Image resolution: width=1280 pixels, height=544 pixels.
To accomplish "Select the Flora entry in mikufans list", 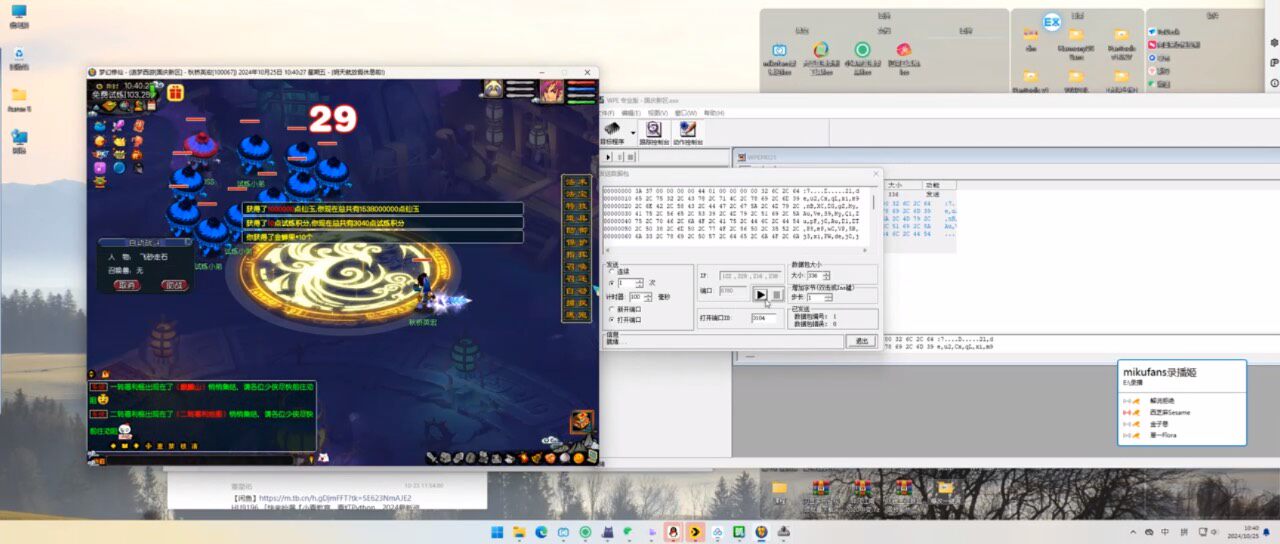I will (x=1164, y=435).
